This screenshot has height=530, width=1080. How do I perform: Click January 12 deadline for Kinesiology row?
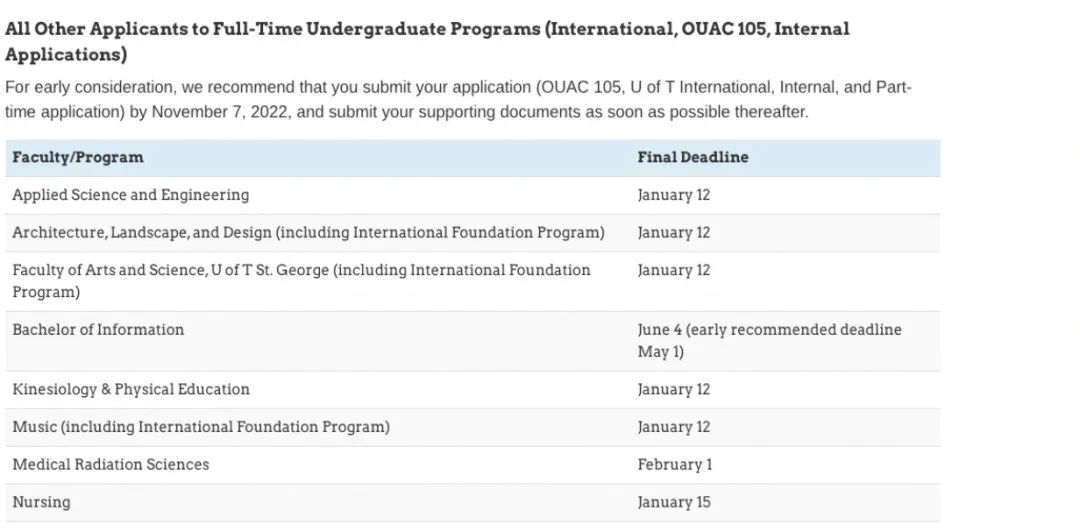click(673, 389)
